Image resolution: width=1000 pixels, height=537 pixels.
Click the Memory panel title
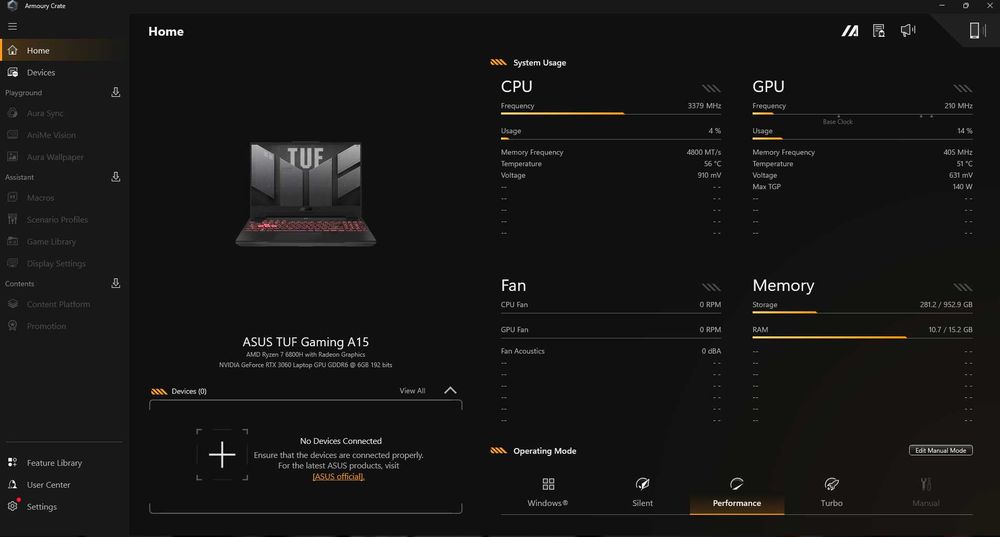click(783, 286)
